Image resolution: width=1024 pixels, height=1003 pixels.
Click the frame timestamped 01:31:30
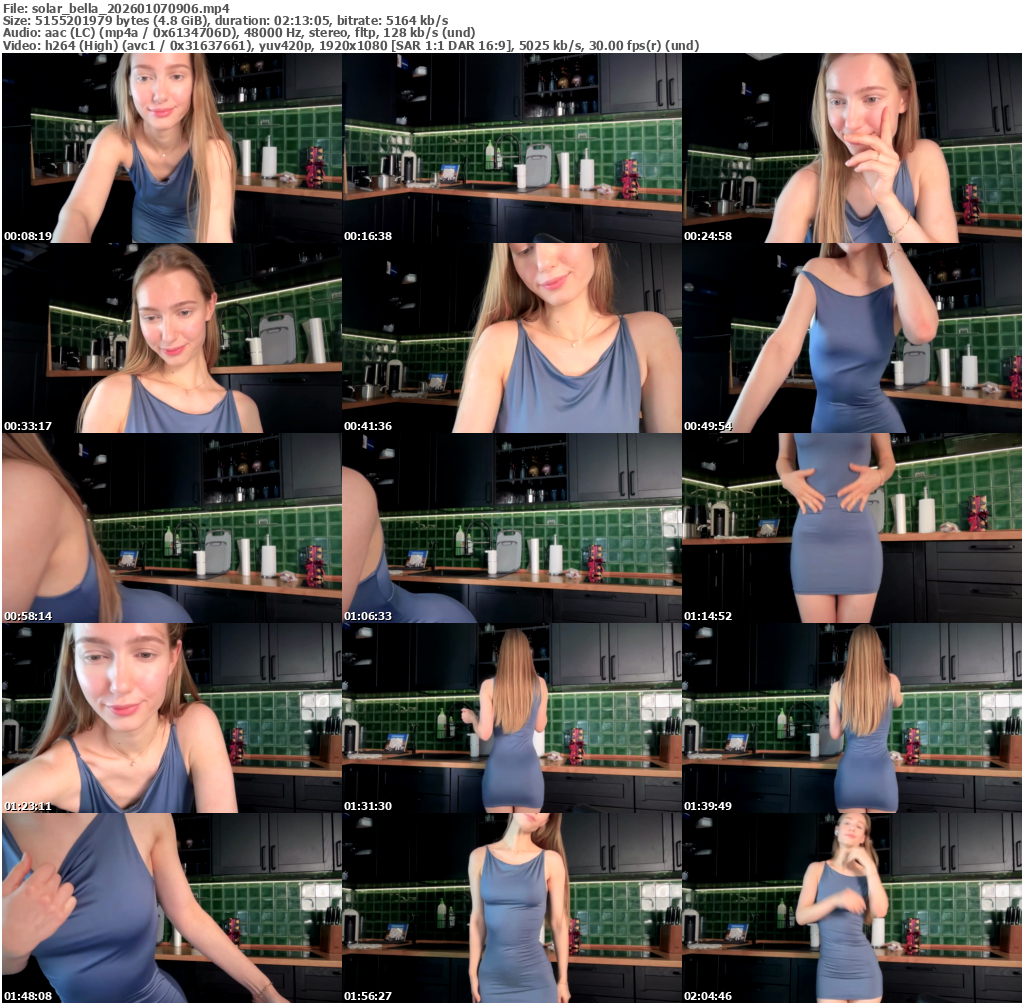click(x=511, y=718)
